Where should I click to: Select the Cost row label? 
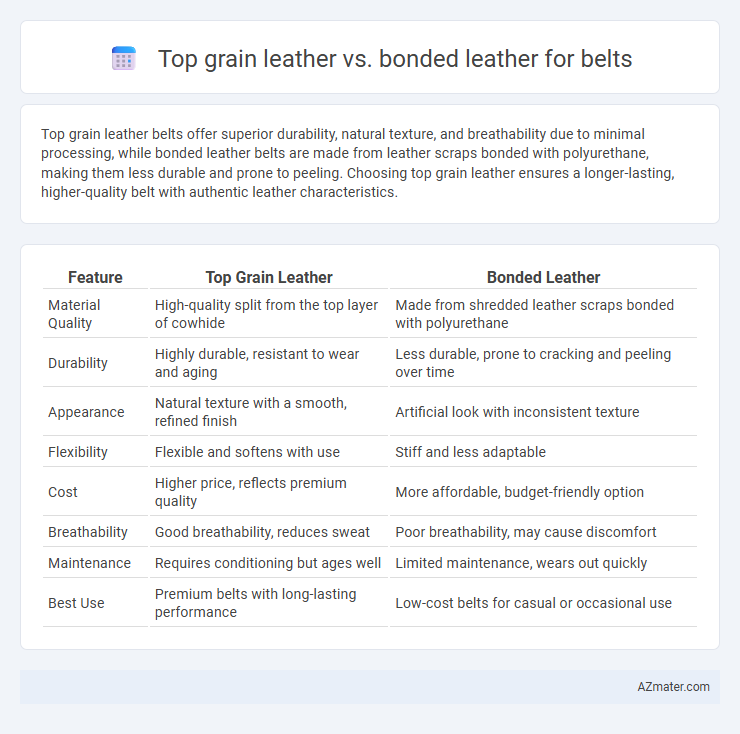tap(63, 492)
